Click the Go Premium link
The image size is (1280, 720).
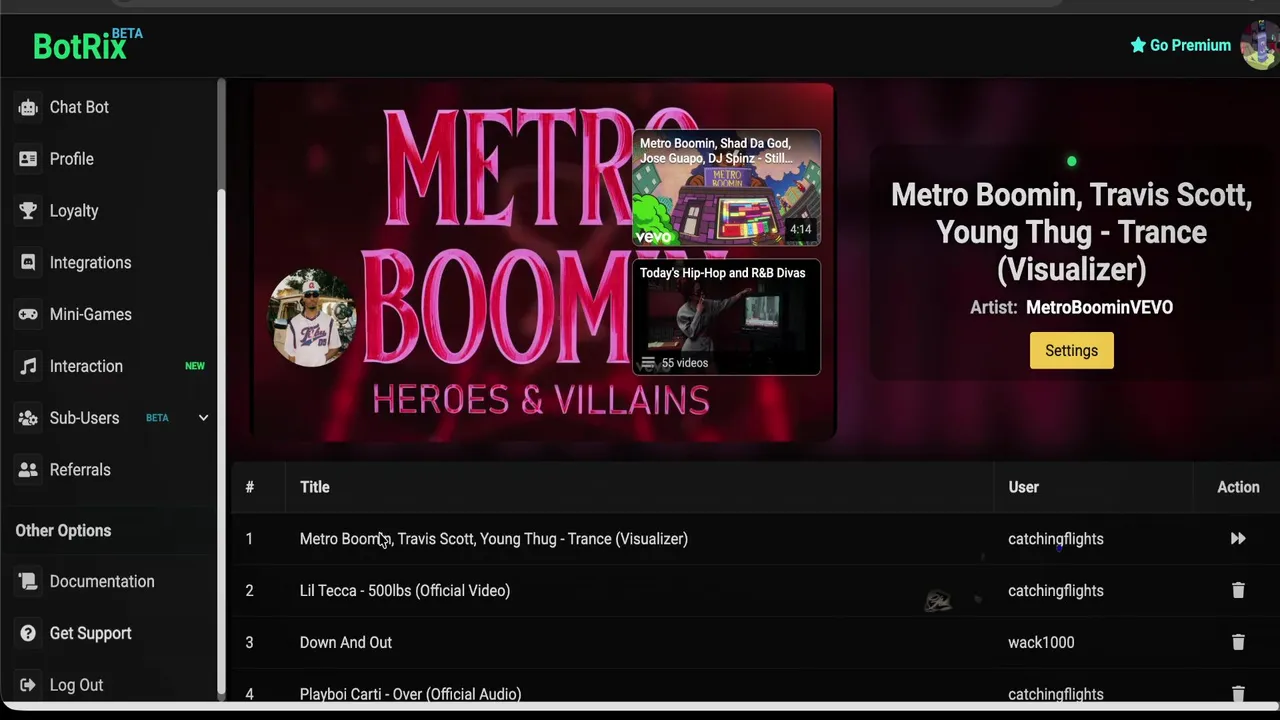[1190, 45]
